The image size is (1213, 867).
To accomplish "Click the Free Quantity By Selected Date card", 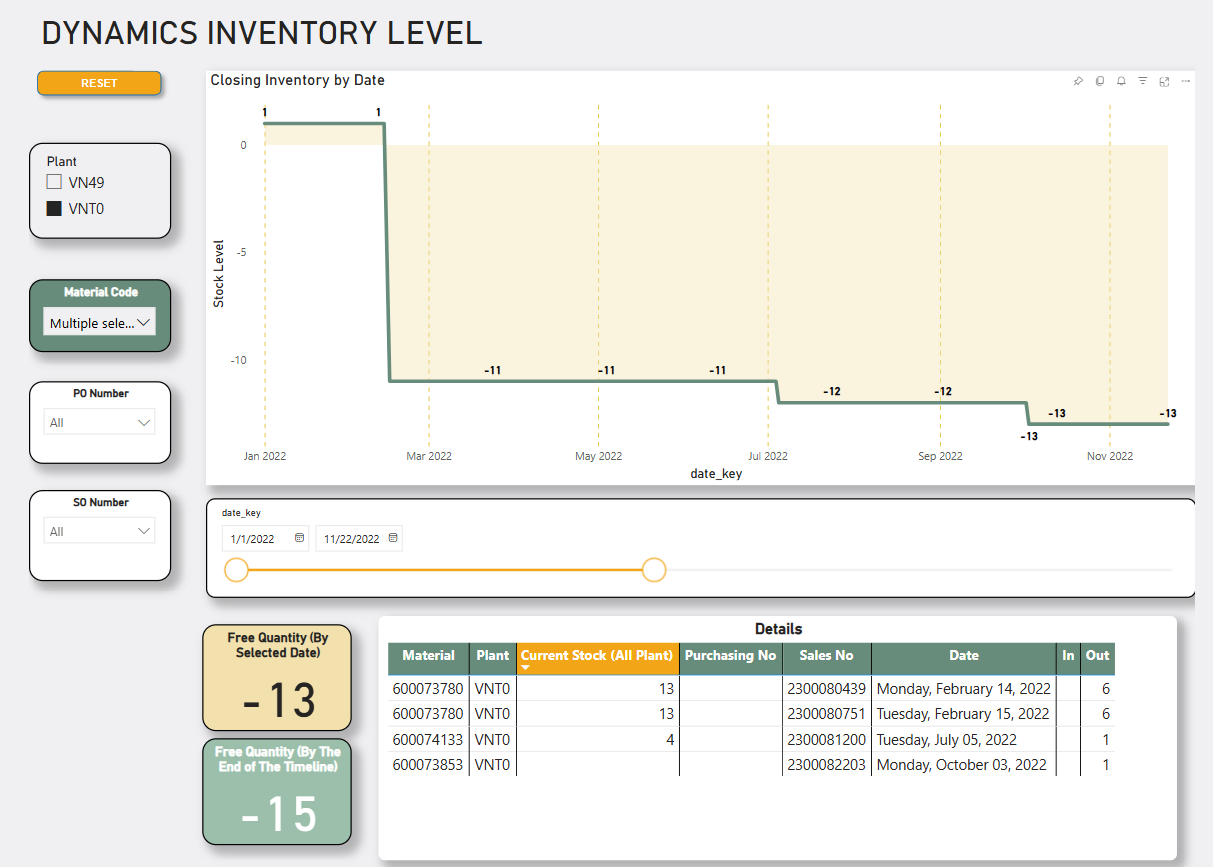I will [x=277, y=678].
